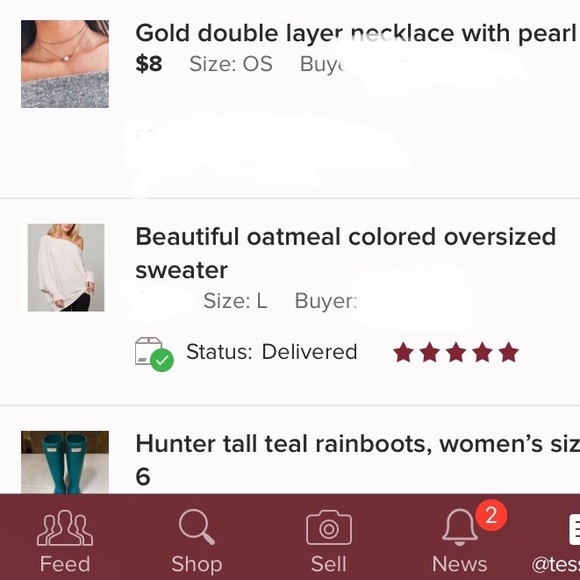Tap the Shop magnifying glass icon
This screenshot has width=580, height=580.
click(x=196, y=527)
